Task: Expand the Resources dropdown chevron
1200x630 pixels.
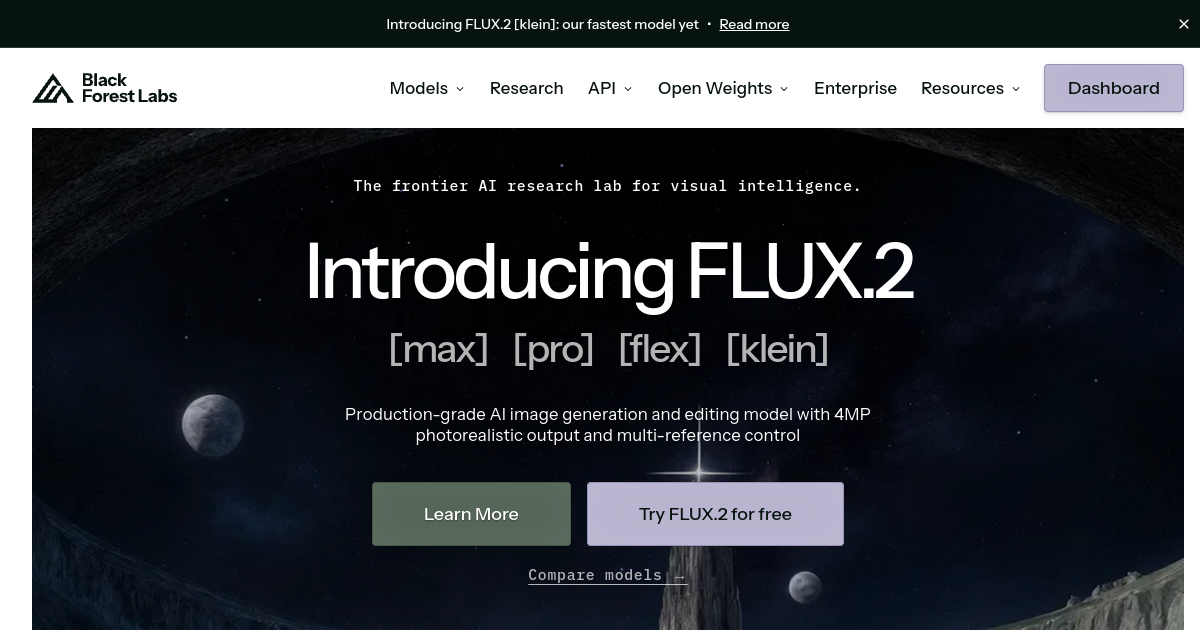Action: pos(1016,89)
